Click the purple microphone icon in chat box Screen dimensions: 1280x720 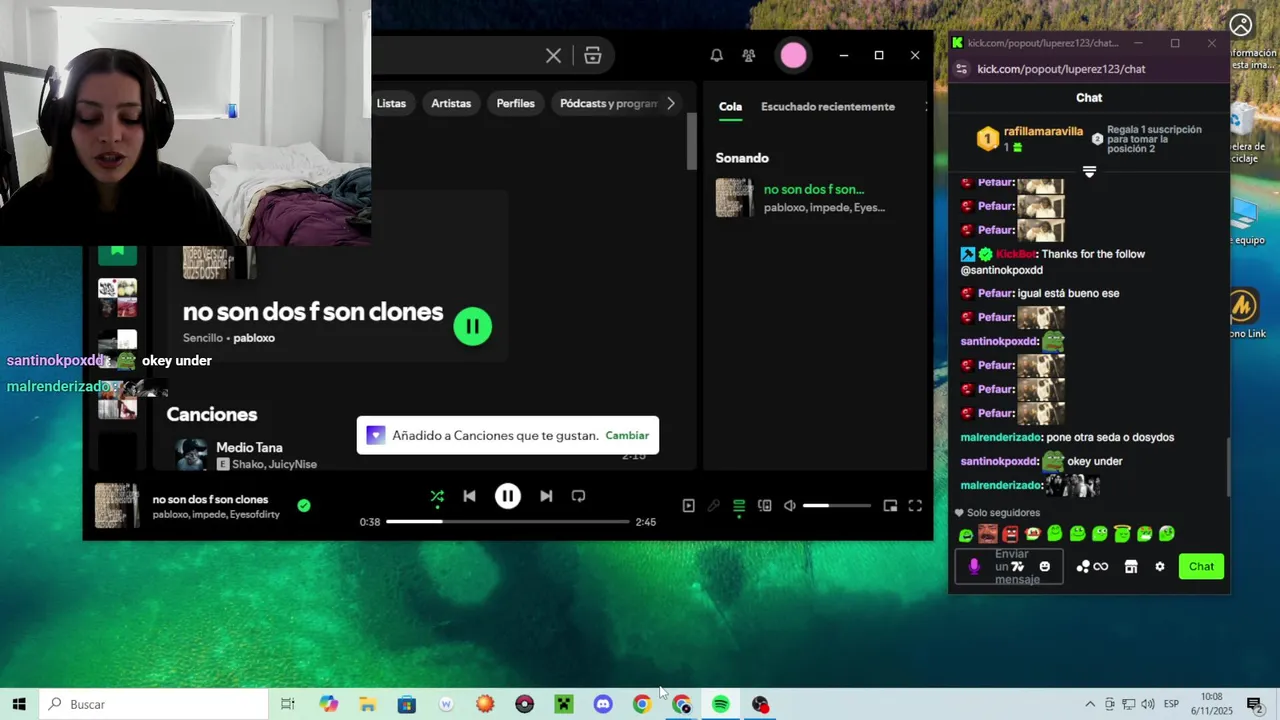(x=974, y=566)
